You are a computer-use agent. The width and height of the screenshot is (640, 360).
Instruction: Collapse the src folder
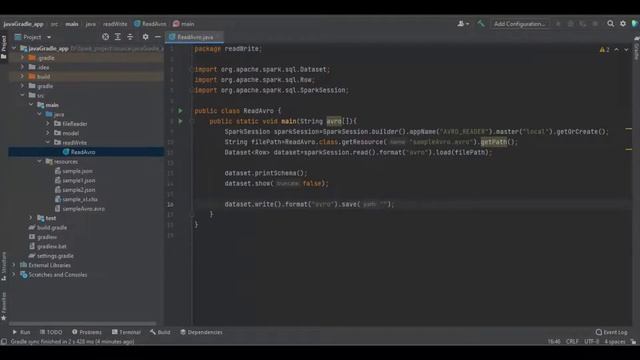22,96
